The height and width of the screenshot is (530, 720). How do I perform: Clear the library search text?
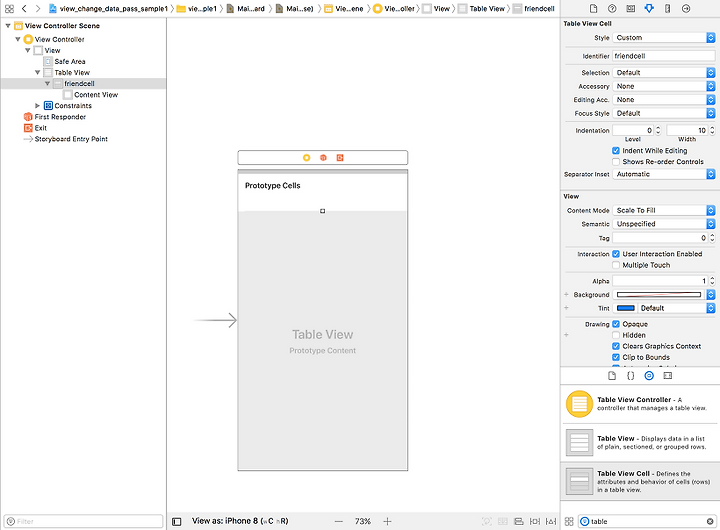coord(710,521)
